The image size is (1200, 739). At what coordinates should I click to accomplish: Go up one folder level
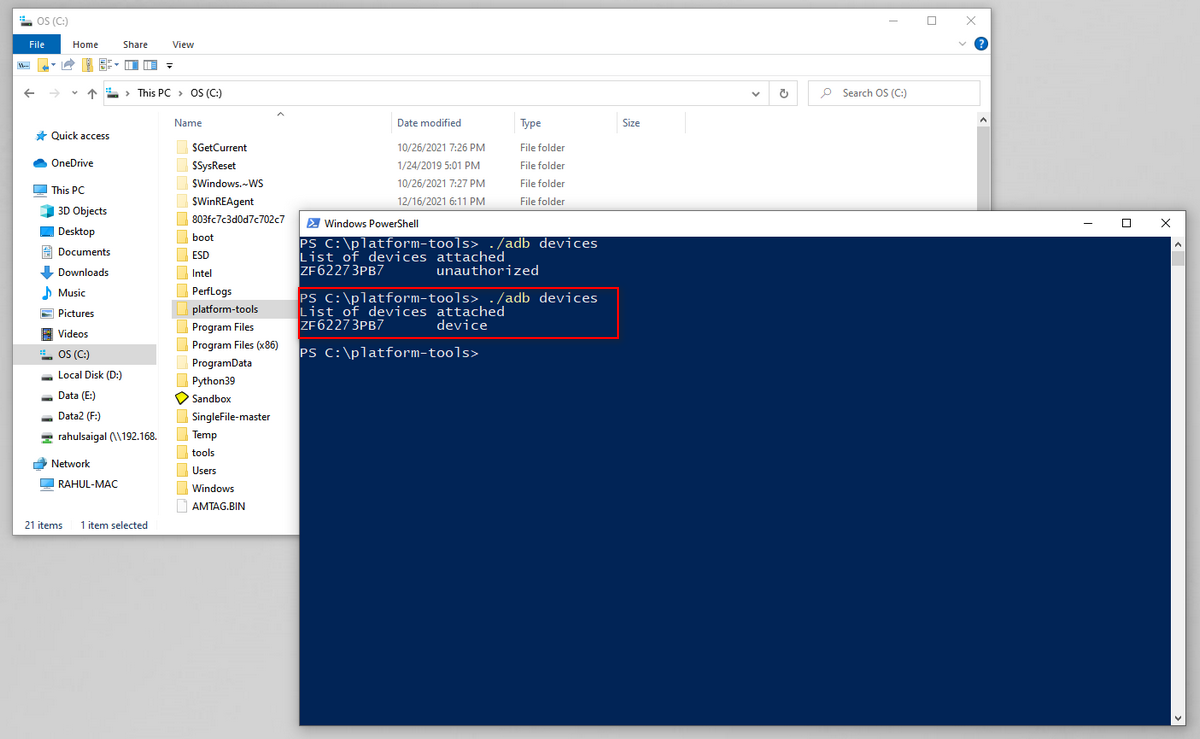tap(92, 93)
